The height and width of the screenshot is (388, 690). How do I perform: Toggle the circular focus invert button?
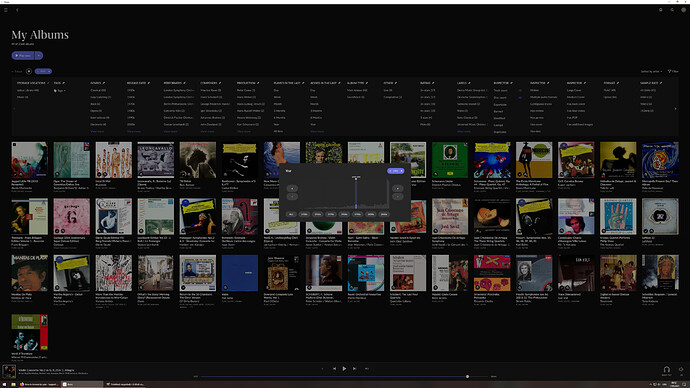(x=29, y=71)
